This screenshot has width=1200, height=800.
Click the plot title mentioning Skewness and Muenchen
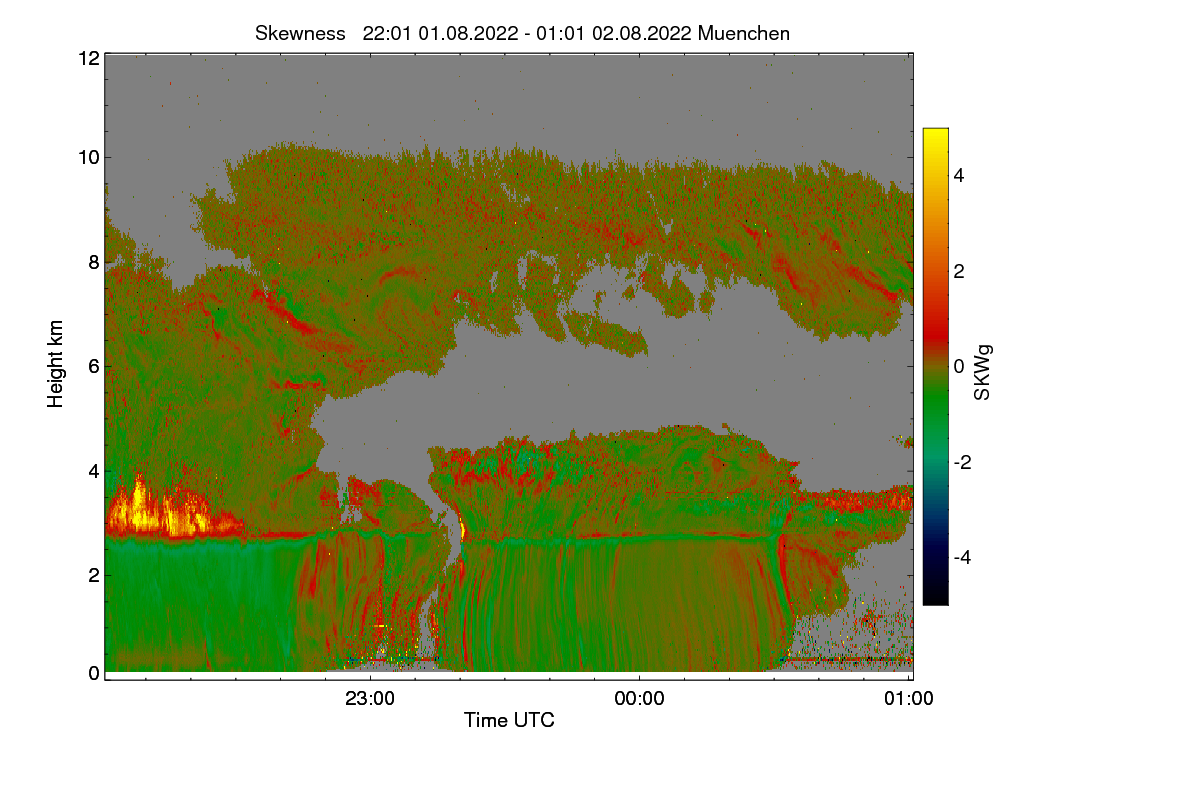(522, 33)
